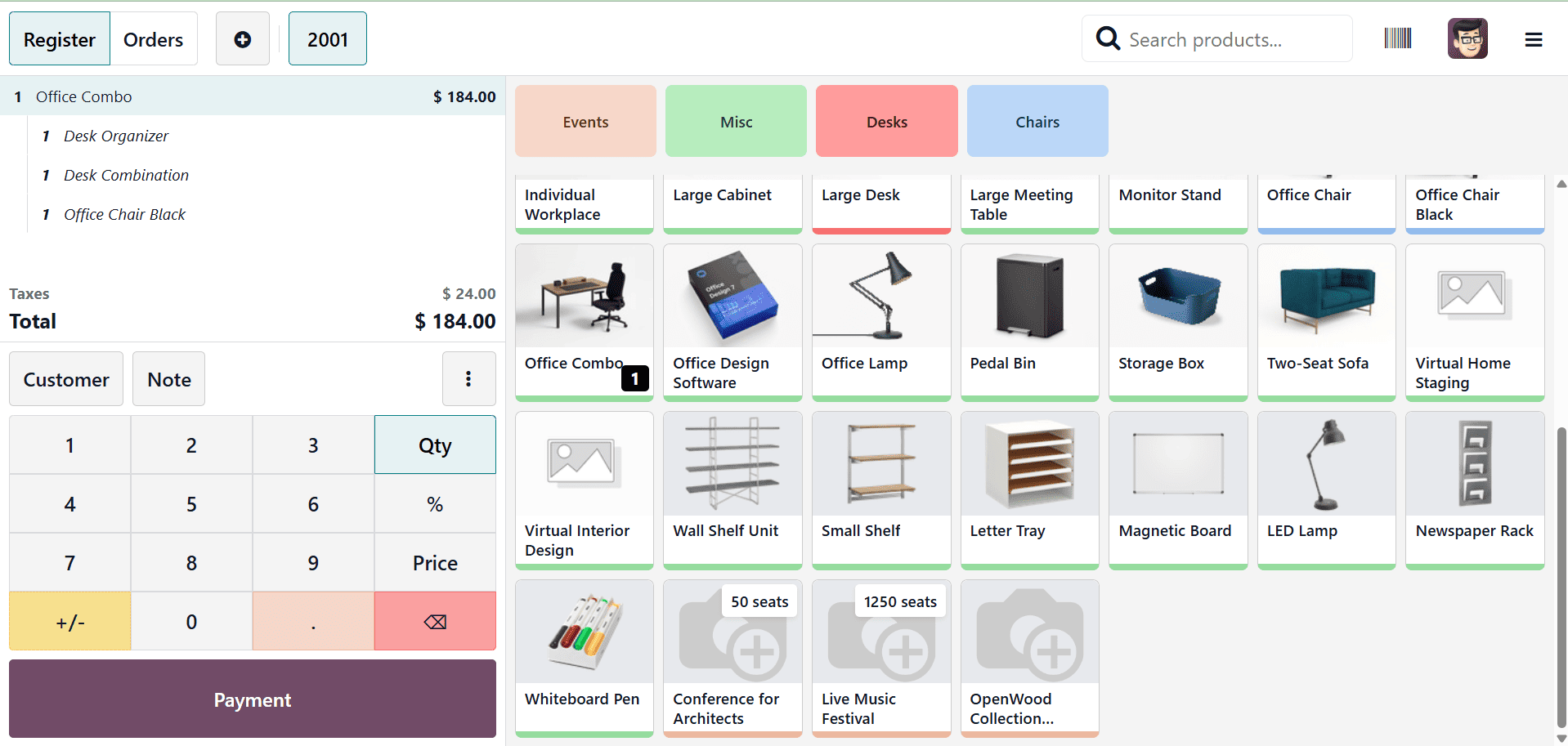Switch to the Orders tab
The width and height of the screenshot is (1568, 746).
[154, 39]
